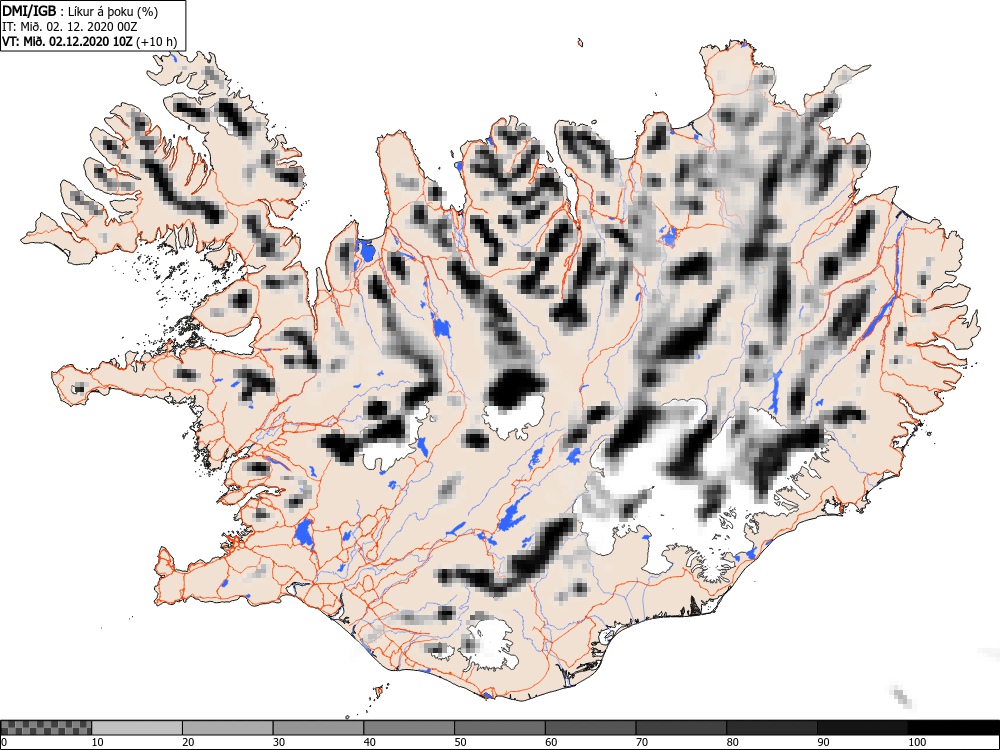Viewport: 1000px width, 750px height.
Task: Click the legend label '50'
Action: 460,742
